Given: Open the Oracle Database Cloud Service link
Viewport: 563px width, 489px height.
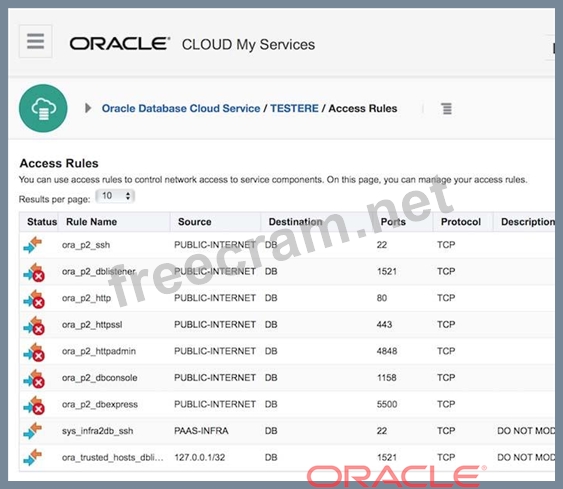Looking at the screenshot, I should point(181,108).
